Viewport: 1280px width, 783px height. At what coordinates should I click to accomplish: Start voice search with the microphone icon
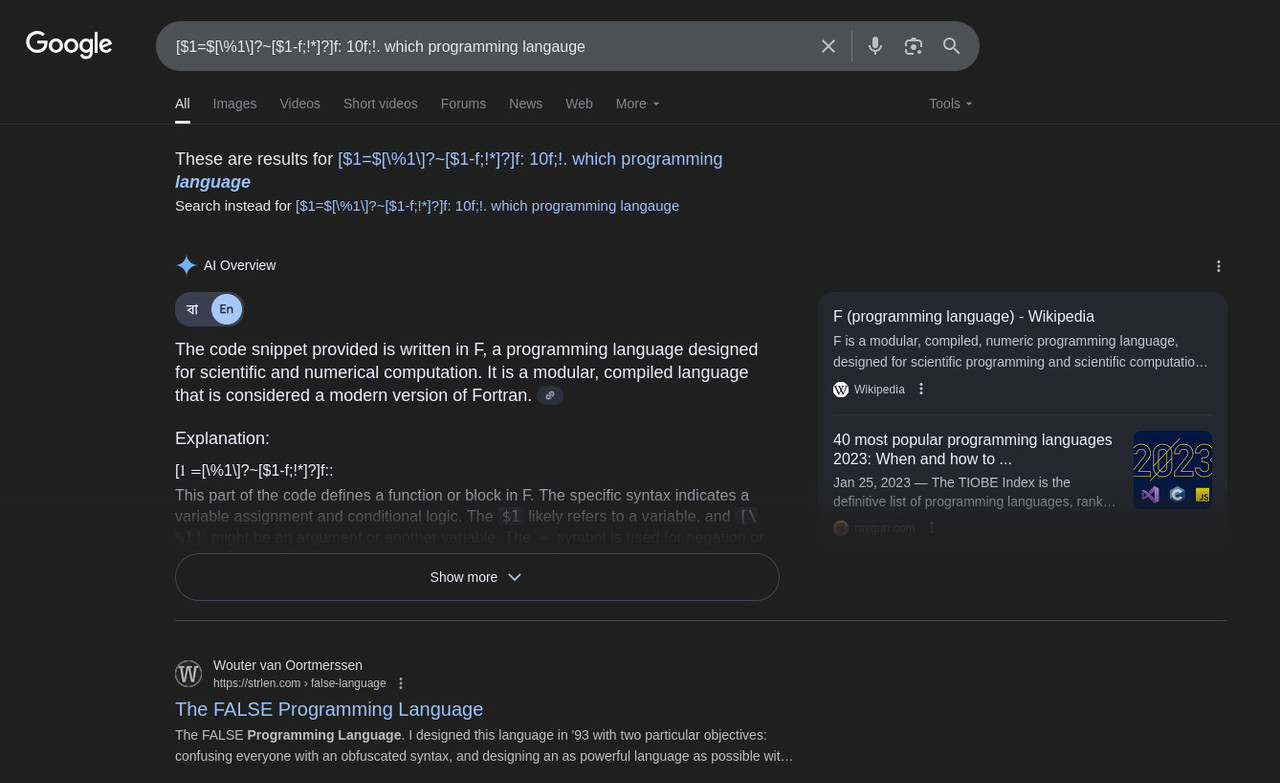point(875,46)
